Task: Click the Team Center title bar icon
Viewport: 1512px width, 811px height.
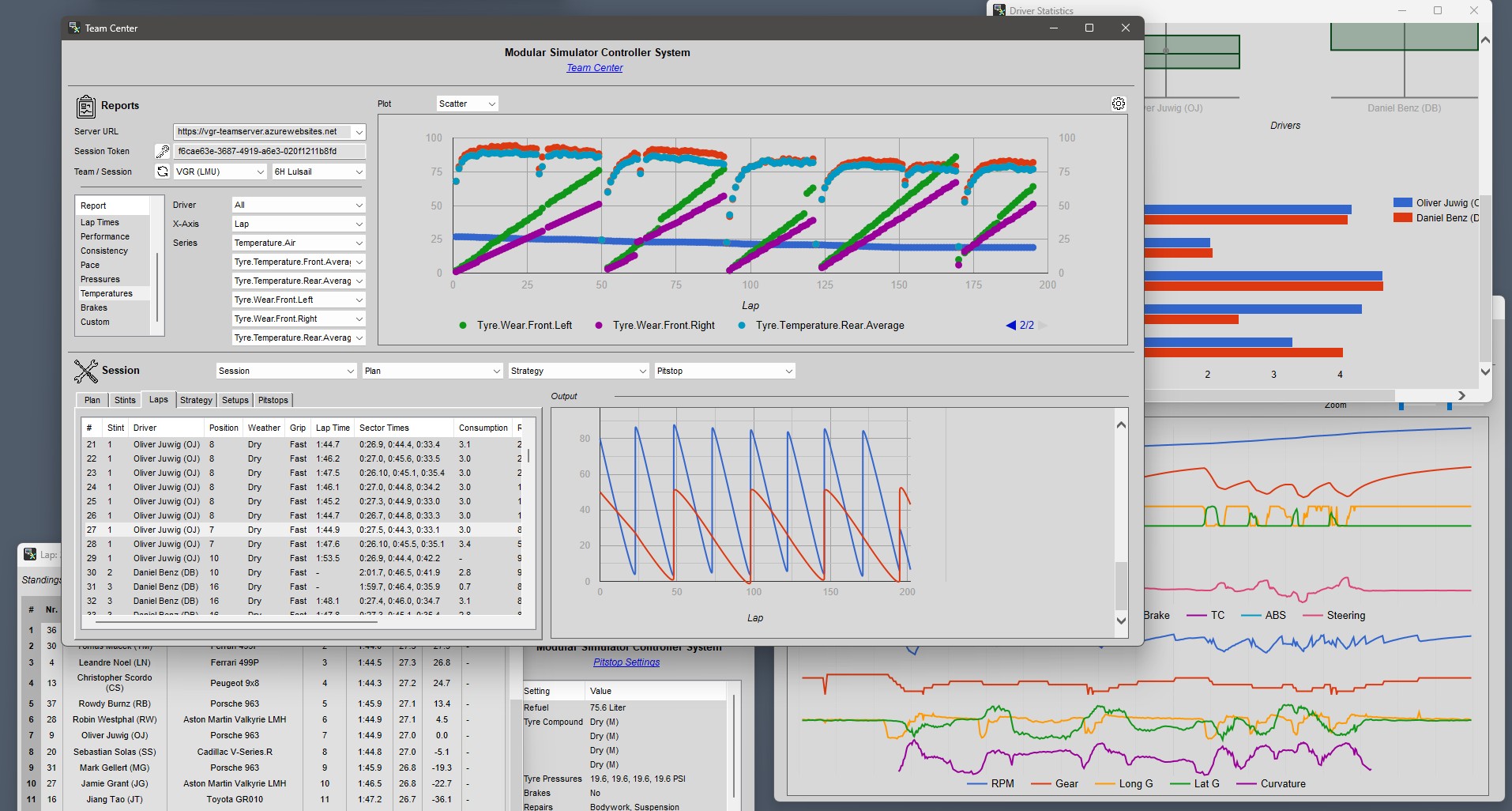Action: [x=74, y=28]
